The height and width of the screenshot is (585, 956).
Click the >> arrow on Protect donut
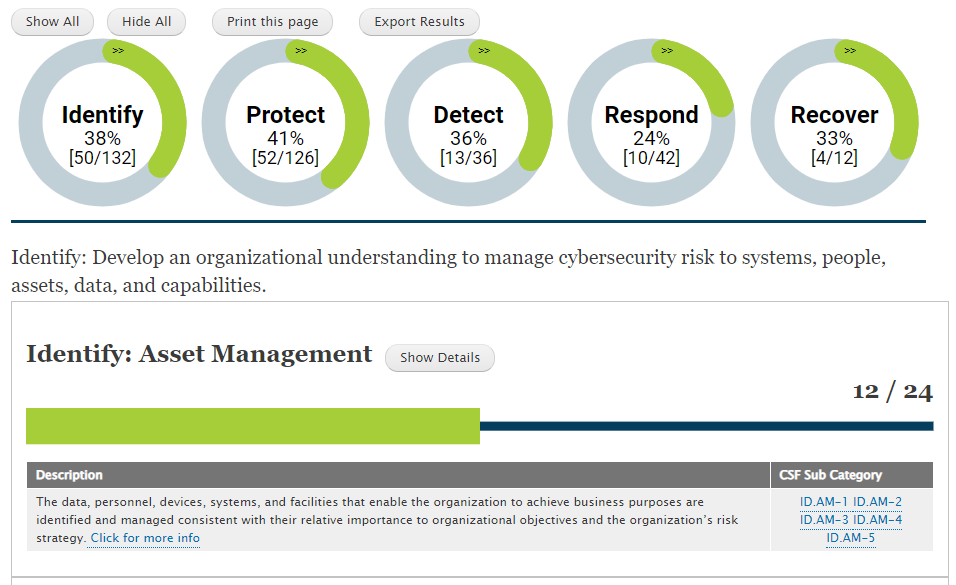coord(301,50)
